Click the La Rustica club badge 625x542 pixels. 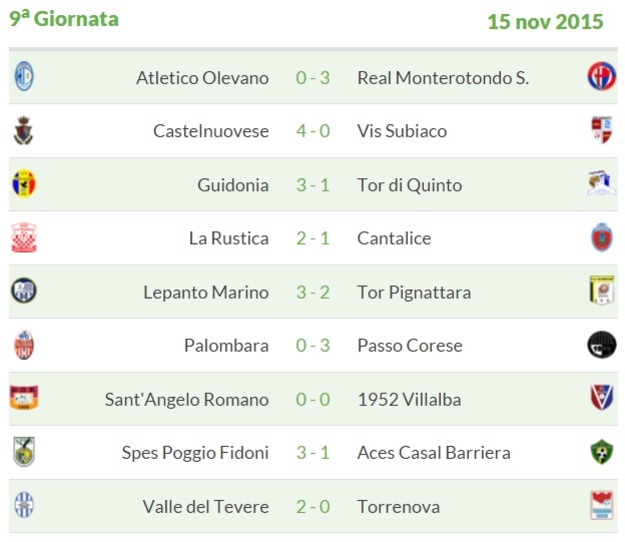pyautogui.click(x=24, y=238)
